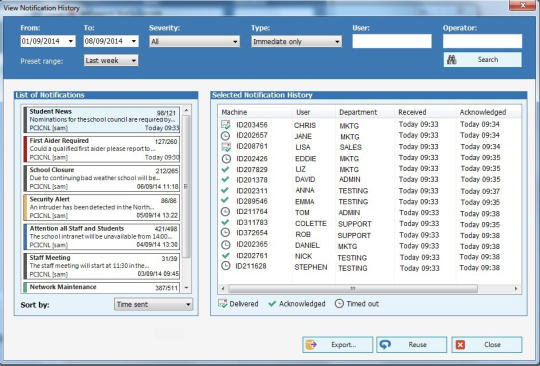
Task: Click history table scroll left arrow
Action: [x=223, y=289]
